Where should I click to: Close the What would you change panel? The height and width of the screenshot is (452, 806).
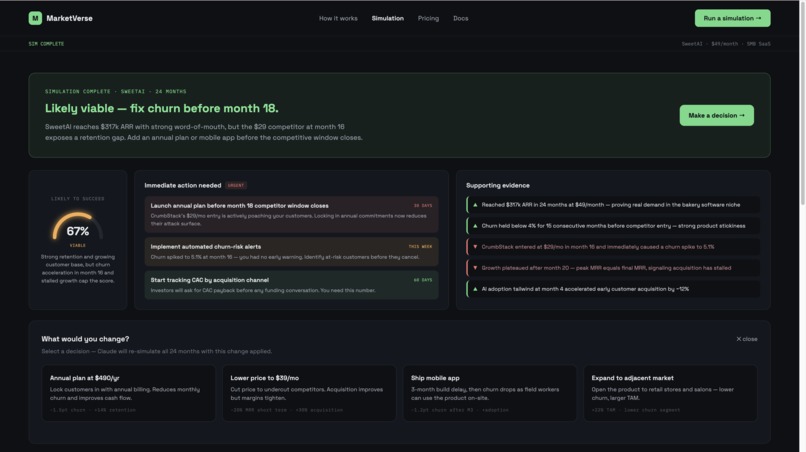(746, 339)
